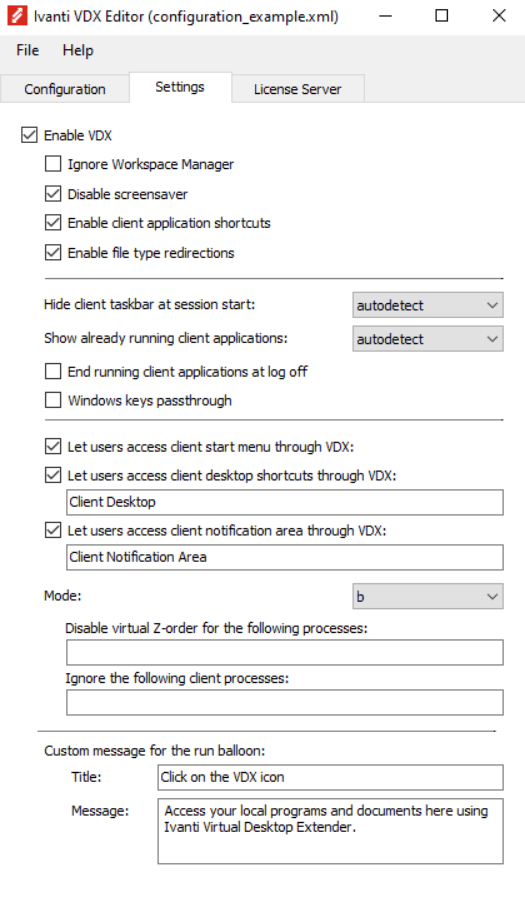Open the File menu

[x=28, y=50]
